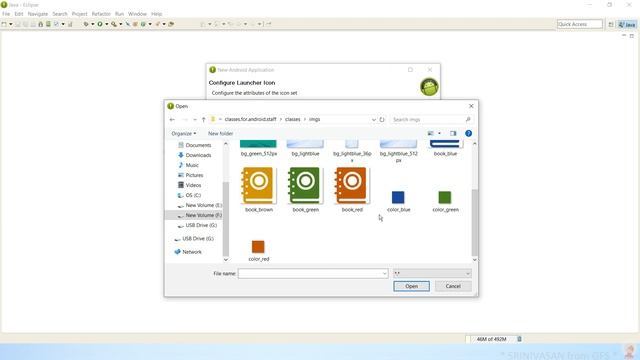
Task: Expand the File name history dropdown
Action: click(x=384, y=273)
